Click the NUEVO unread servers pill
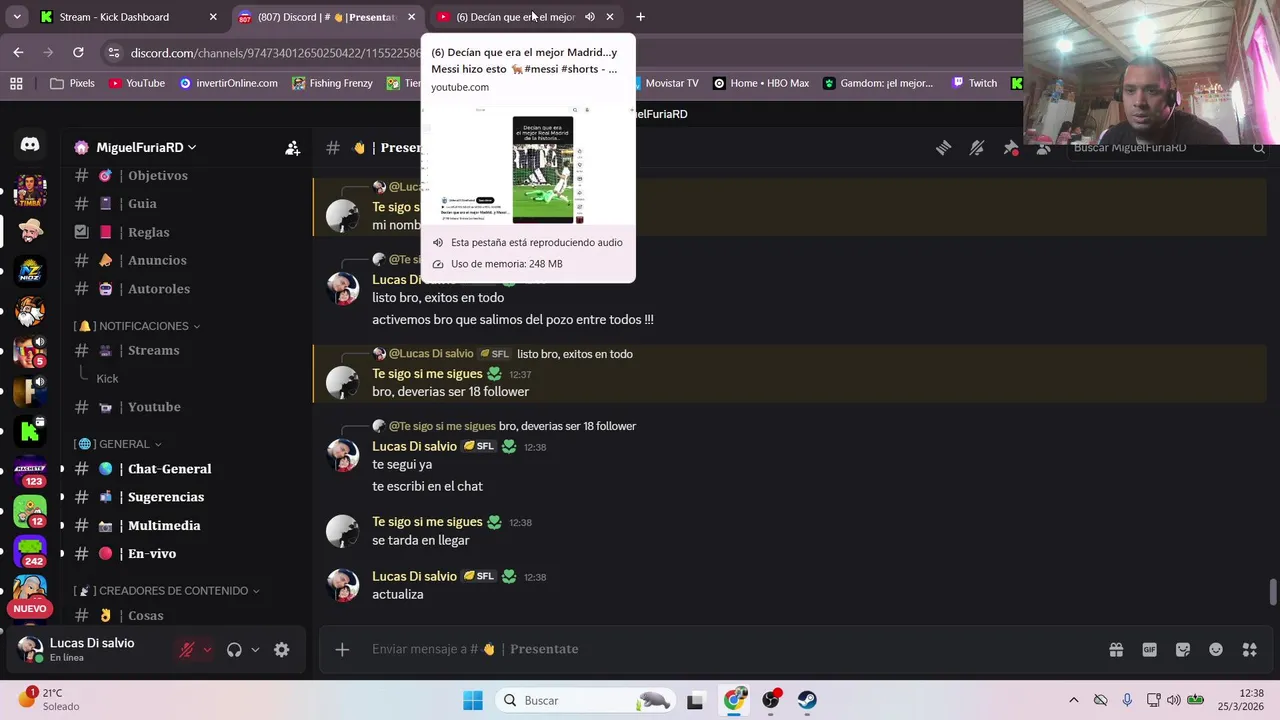This screenshot has height=720, width=1280. 30,608
